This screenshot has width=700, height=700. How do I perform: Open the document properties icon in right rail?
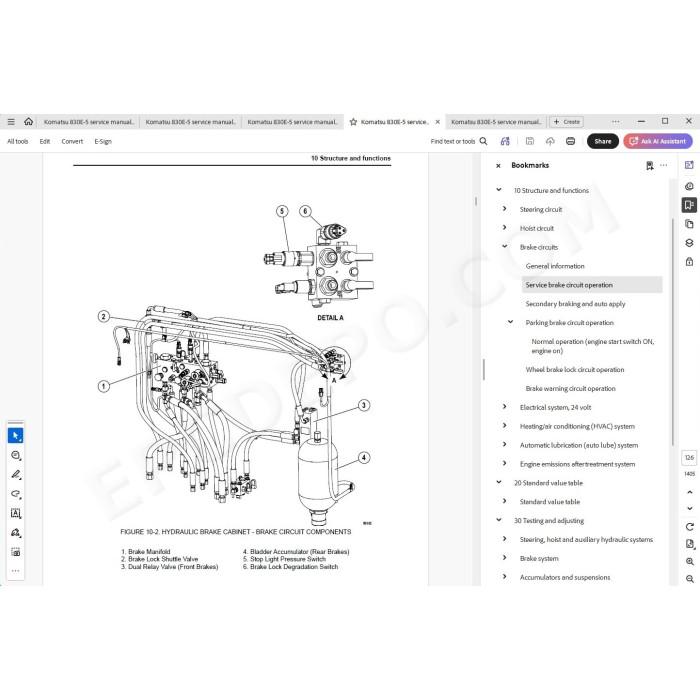point(690,544)
